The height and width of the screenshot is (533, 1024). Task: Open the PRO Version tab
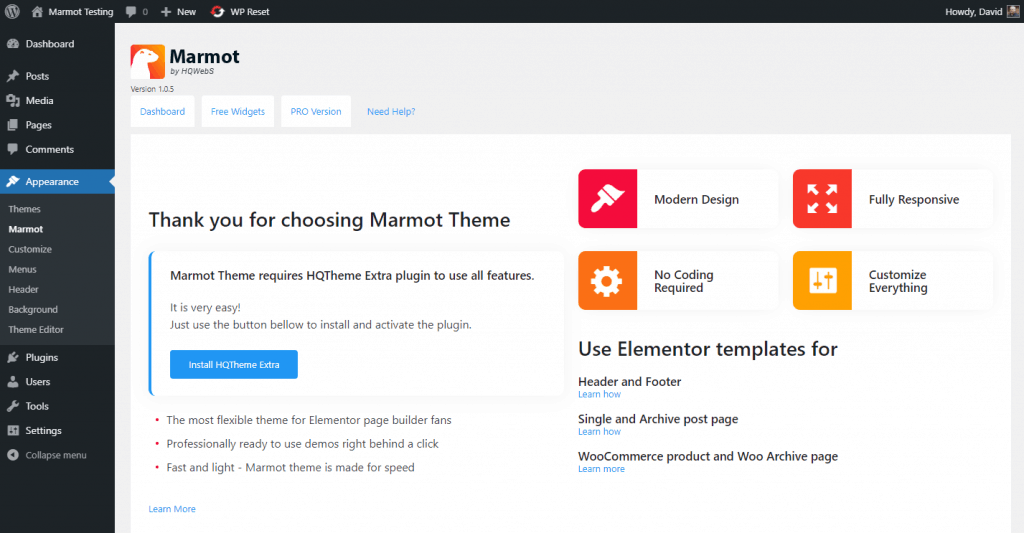[x=316, y=112]
